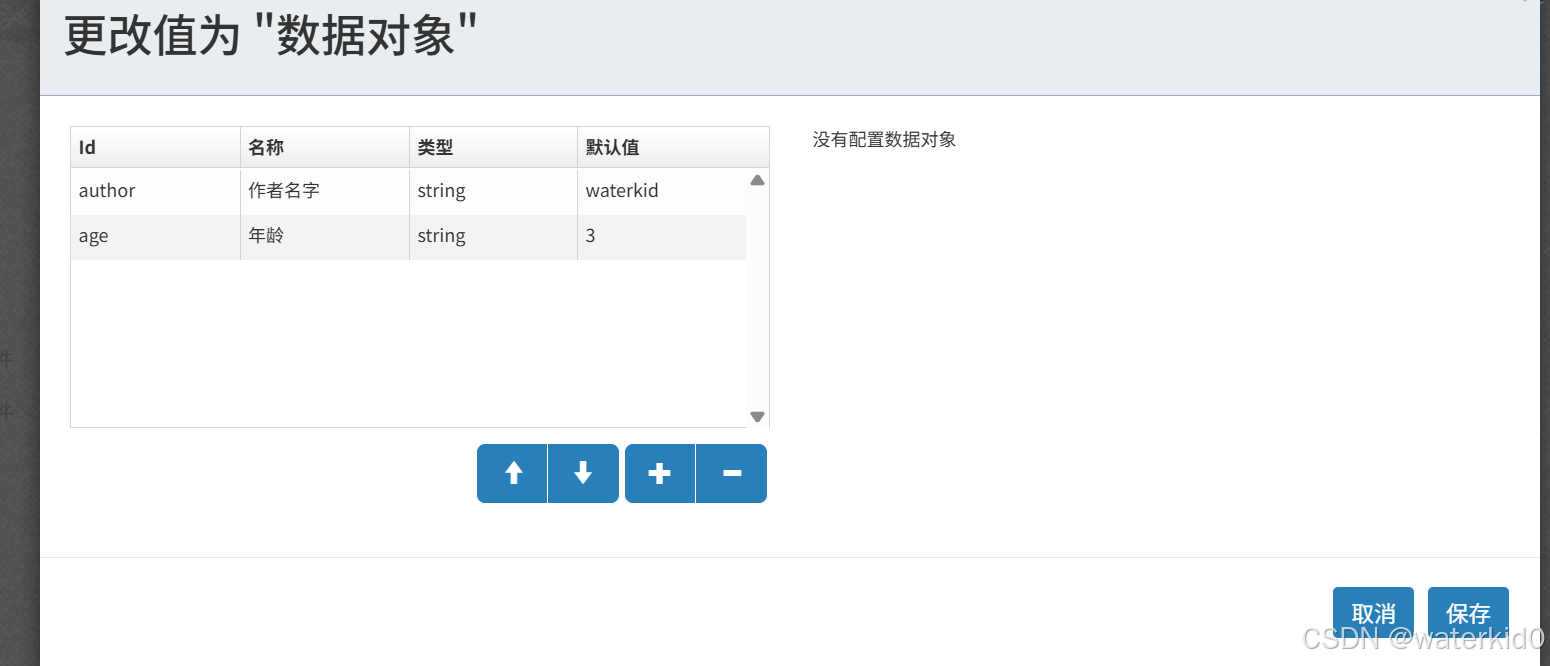Remove selected data object with minus button
The width and height of the screenshot is (1550, 666).
tap(731, 473)
